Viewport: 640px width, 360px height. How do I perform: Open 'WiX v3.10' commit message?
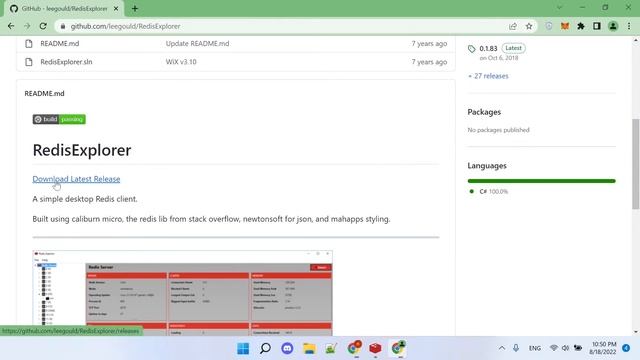[181, 62]
